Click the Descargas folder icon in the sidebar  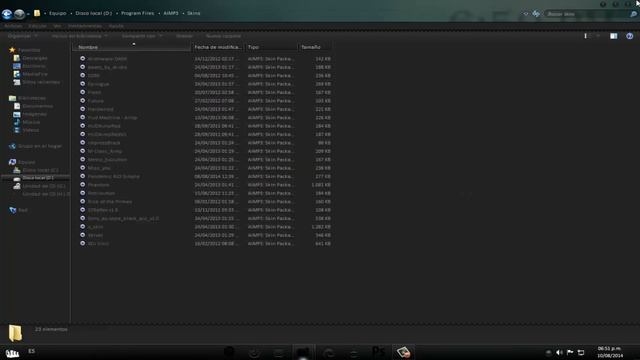(17, 58)
